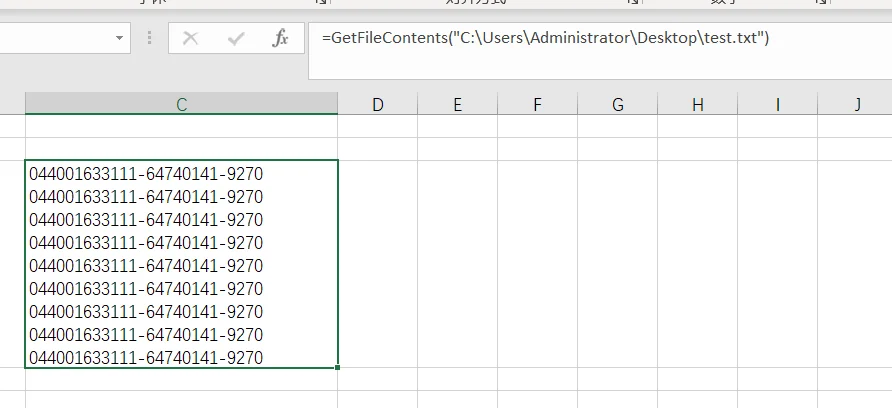Open the Name Box dropdown arrow

point(119,38)
